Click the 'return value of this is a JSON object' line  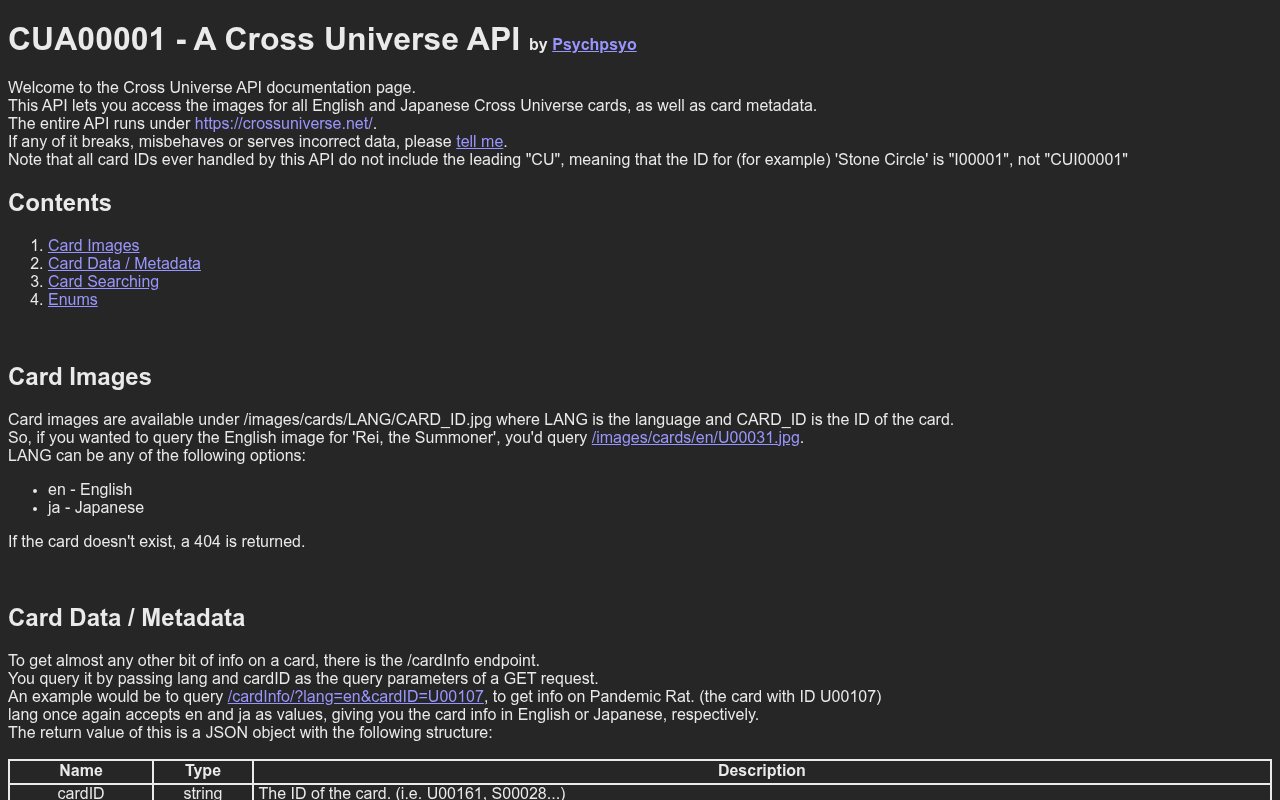pos(250,732)
